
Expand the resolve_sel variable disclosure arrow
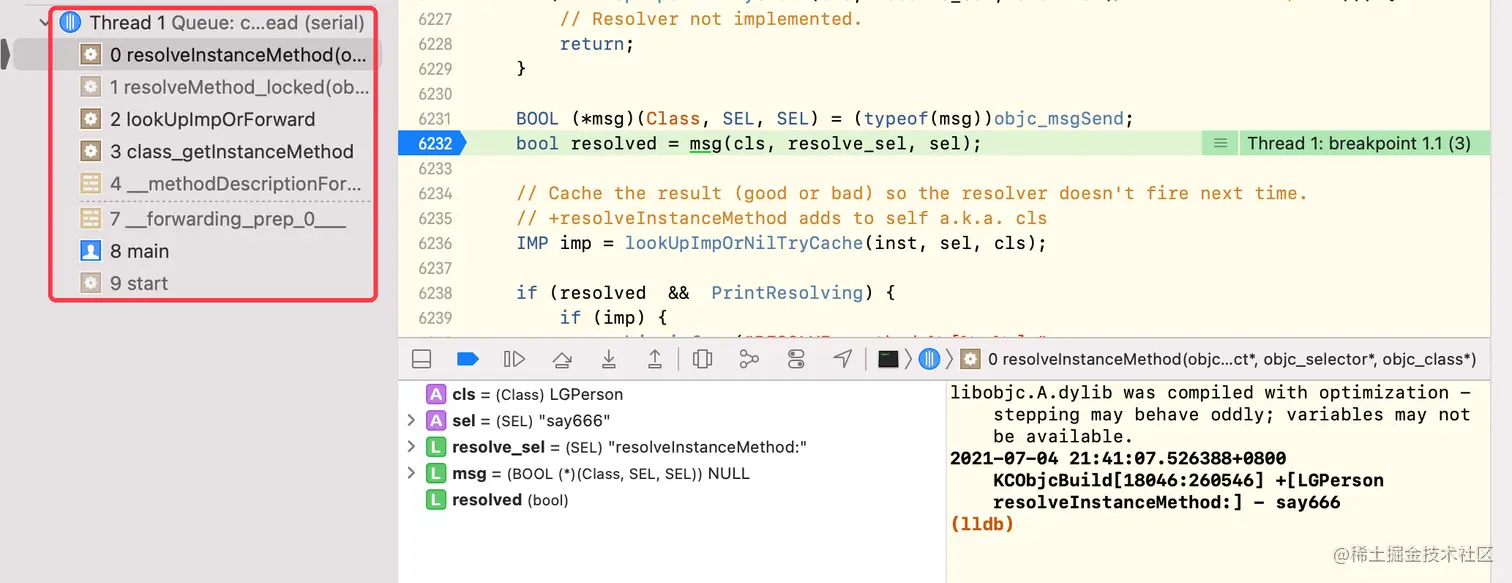411,447
